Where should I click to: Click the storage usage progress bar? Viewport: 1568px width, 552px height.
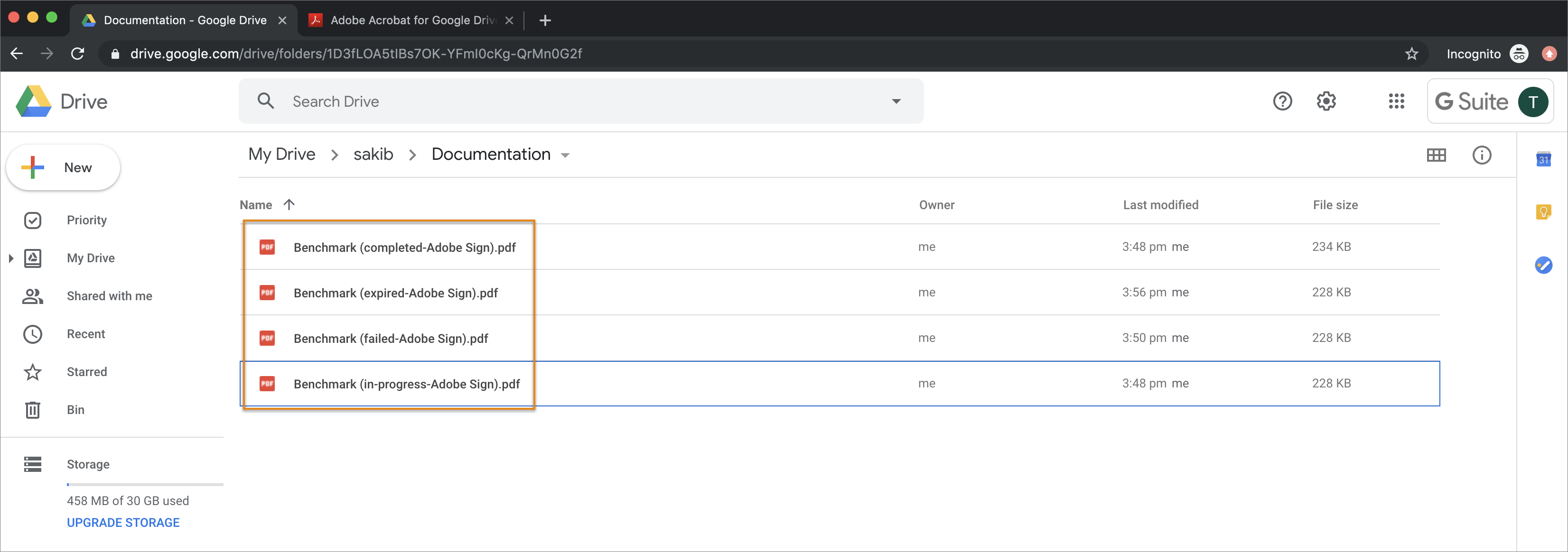tap(145, 485)
